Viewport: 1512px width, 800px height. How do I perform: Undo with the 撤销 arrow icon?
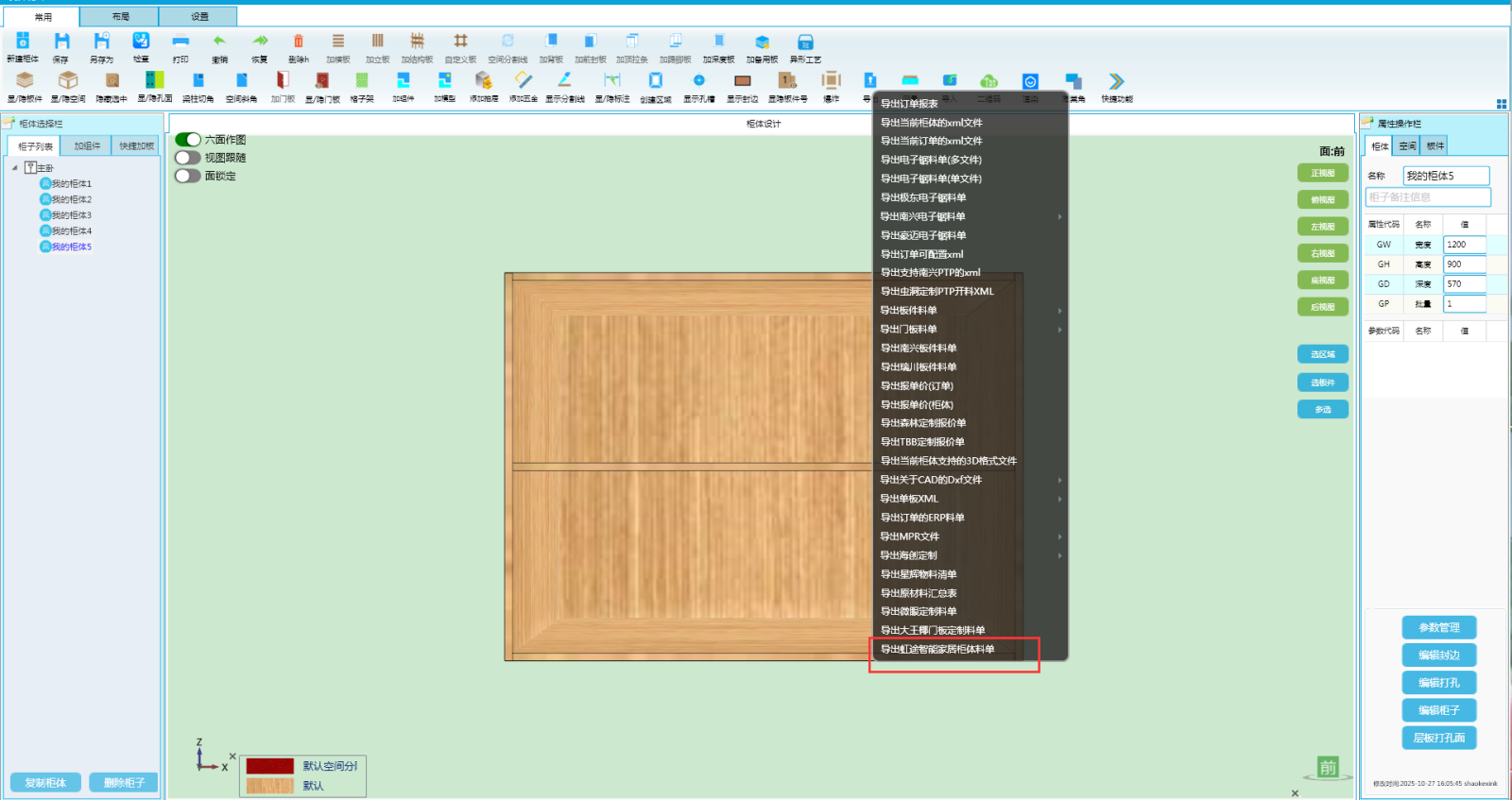[x=219, y=43]
